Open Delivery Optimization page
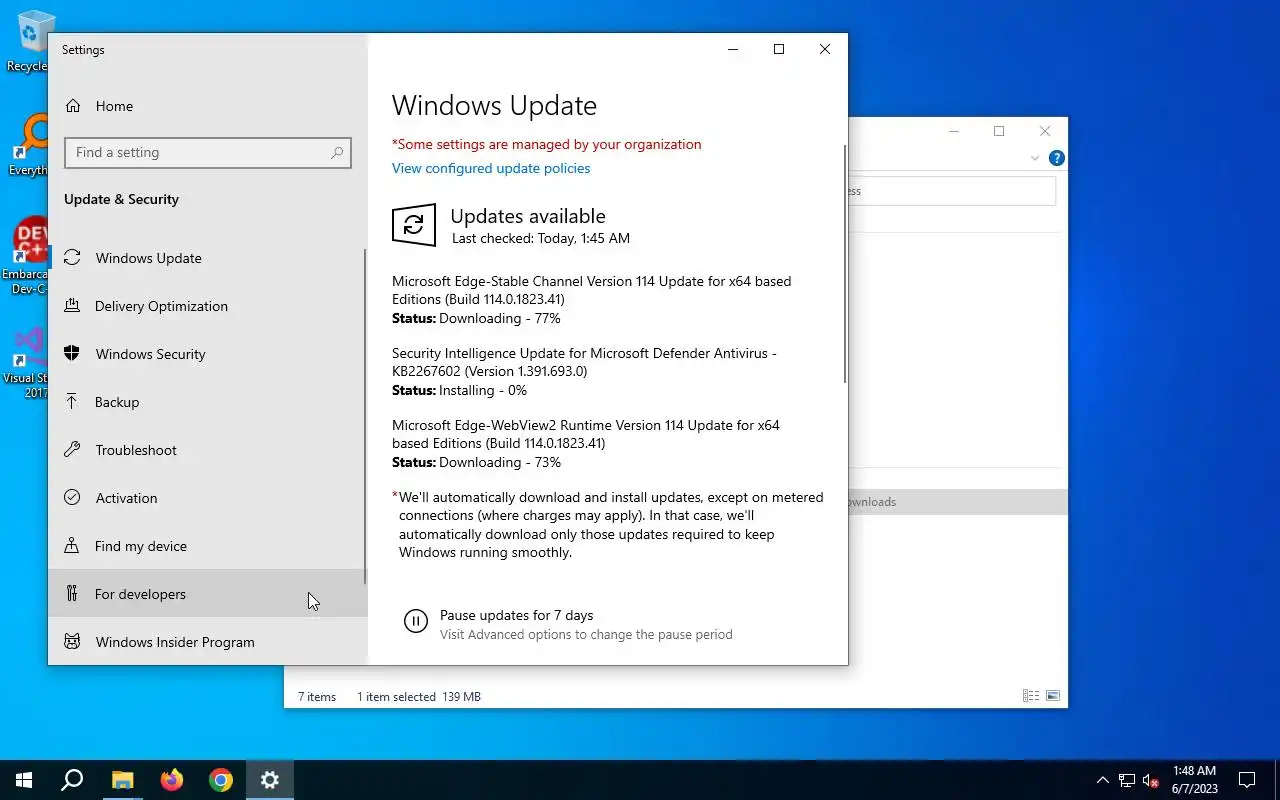 [207, 306]
